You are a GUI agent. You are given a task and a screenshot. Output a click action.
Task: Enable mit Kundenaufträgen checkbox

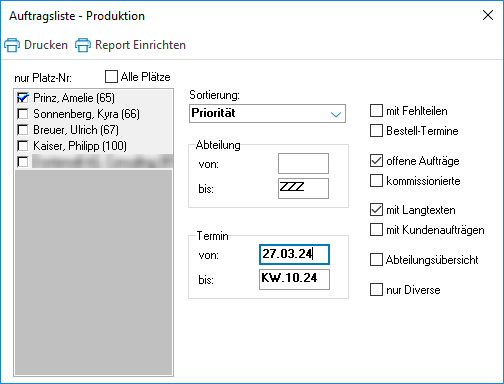[x=376, y=230]
